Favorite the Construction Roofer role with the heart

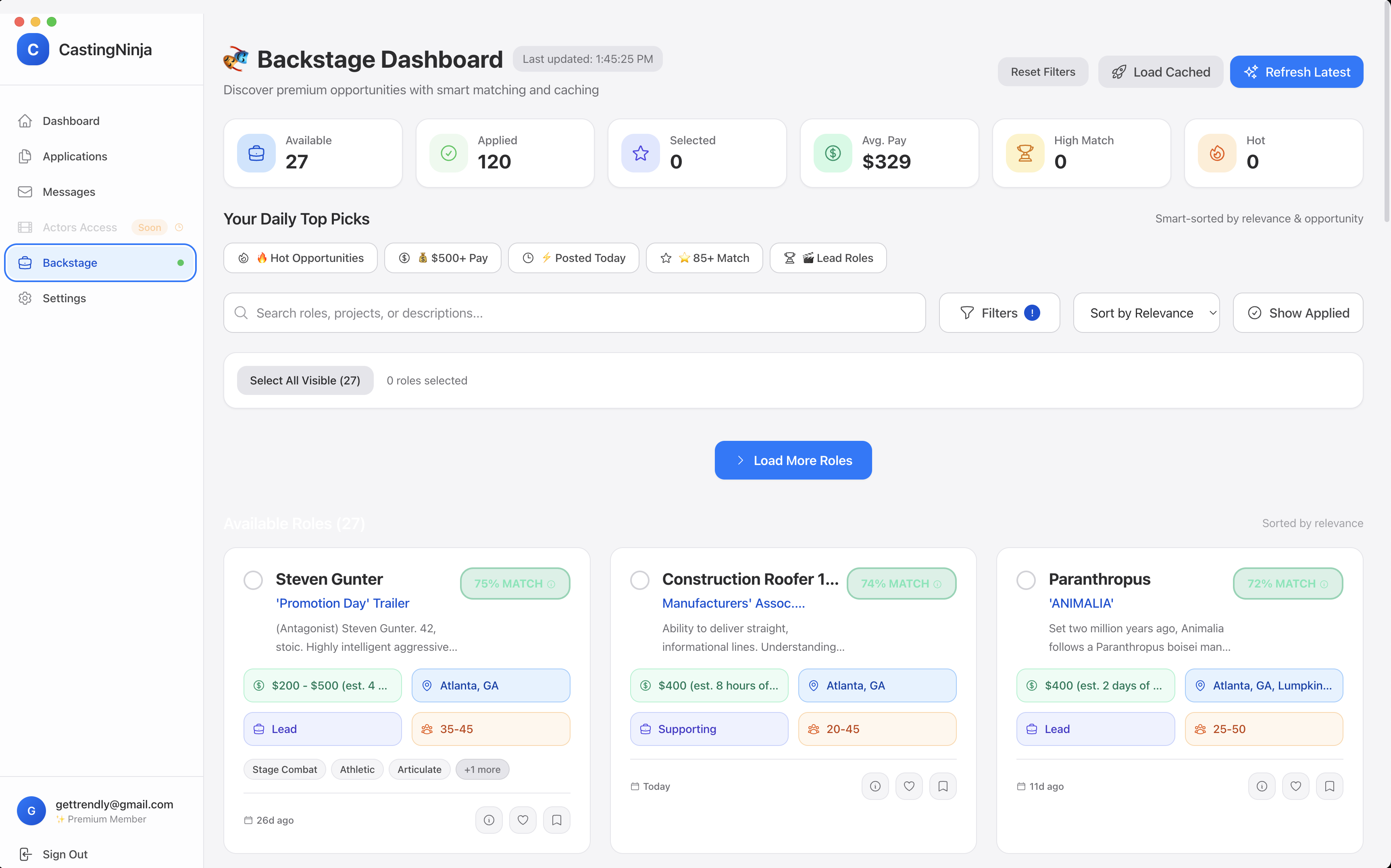(x=908, y=786)
